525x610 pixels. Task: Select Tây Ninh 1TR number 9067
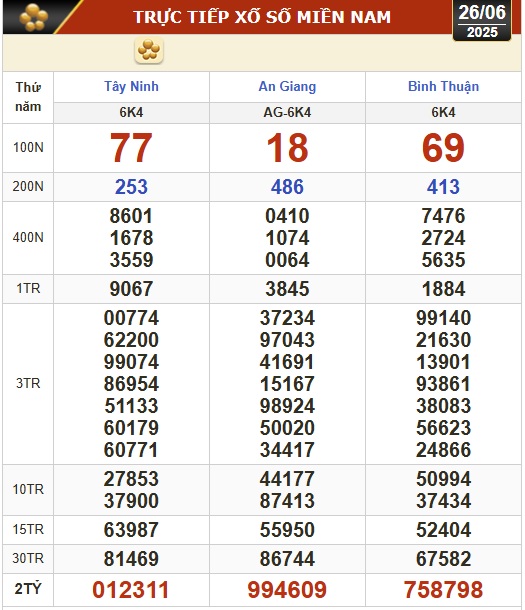click(x=131, y=289)
